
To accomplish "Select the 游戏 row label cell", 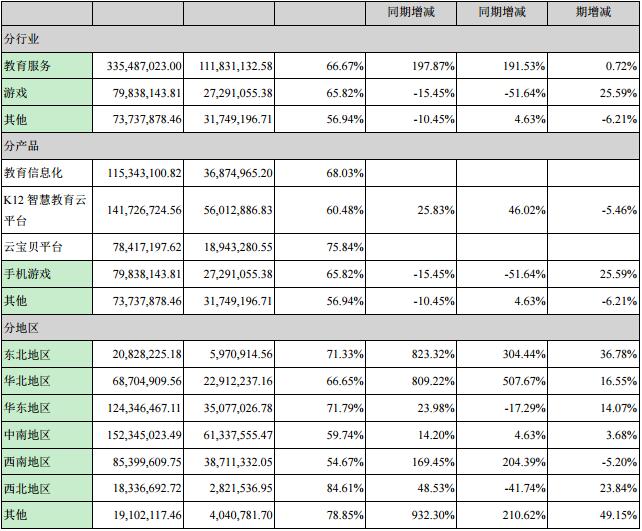I will (46, 92).
